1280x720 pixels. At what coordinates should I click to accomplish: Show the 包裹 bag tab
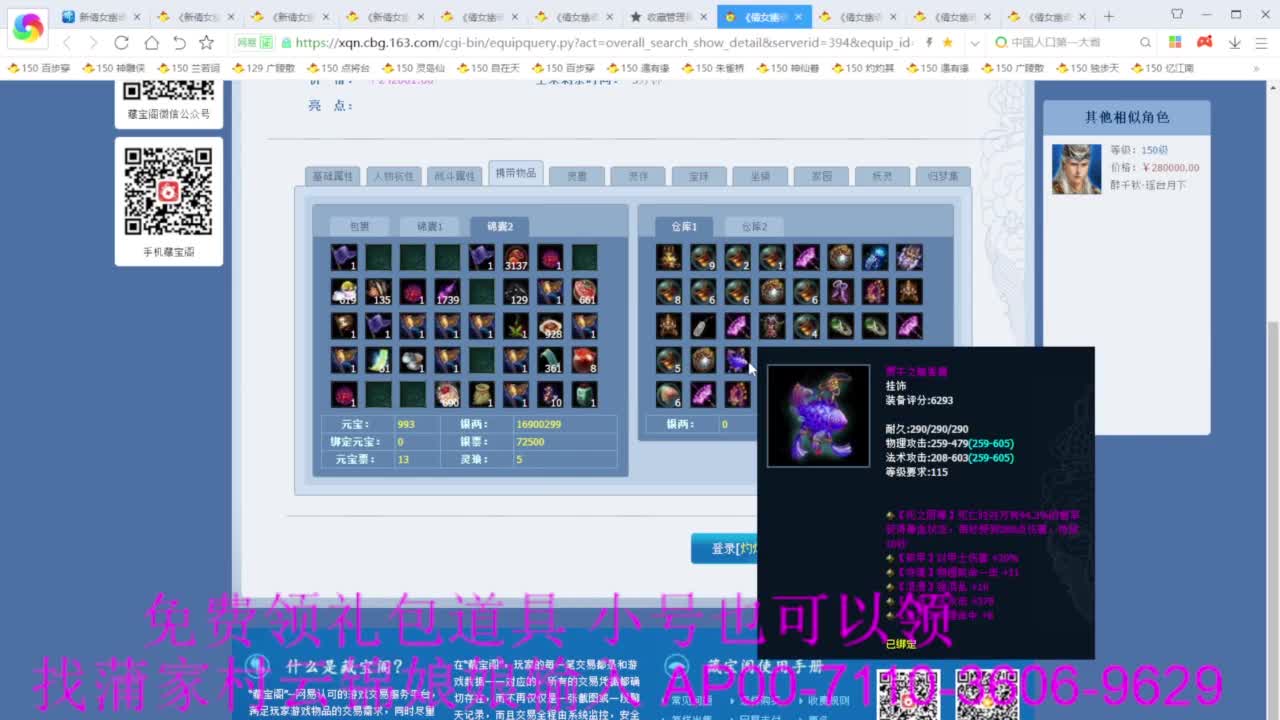click(x=359, y=227)
